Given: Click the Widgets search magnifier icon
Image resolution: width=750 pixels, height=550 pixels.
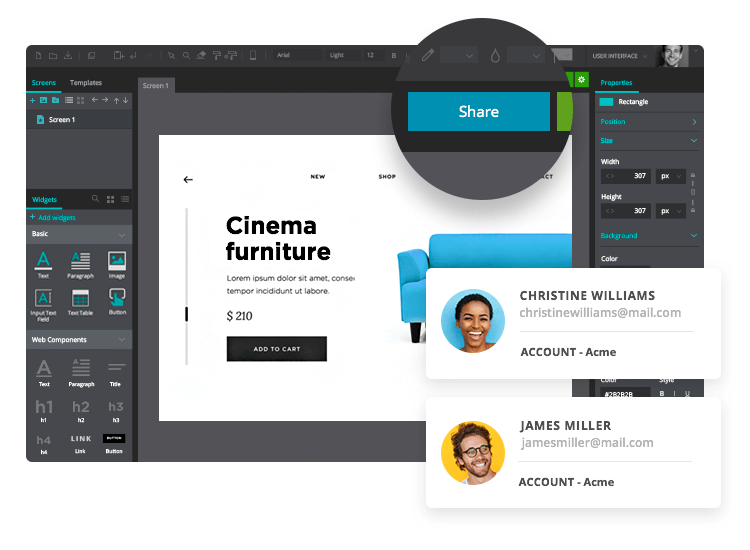Looking at the screenshot, I should click(x=95, y=198).
